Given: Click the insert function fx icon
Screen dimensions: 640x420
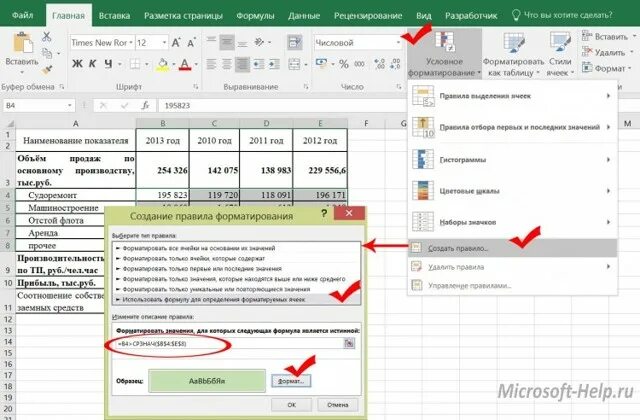Looking at the screenshot, I should [146, 106].
